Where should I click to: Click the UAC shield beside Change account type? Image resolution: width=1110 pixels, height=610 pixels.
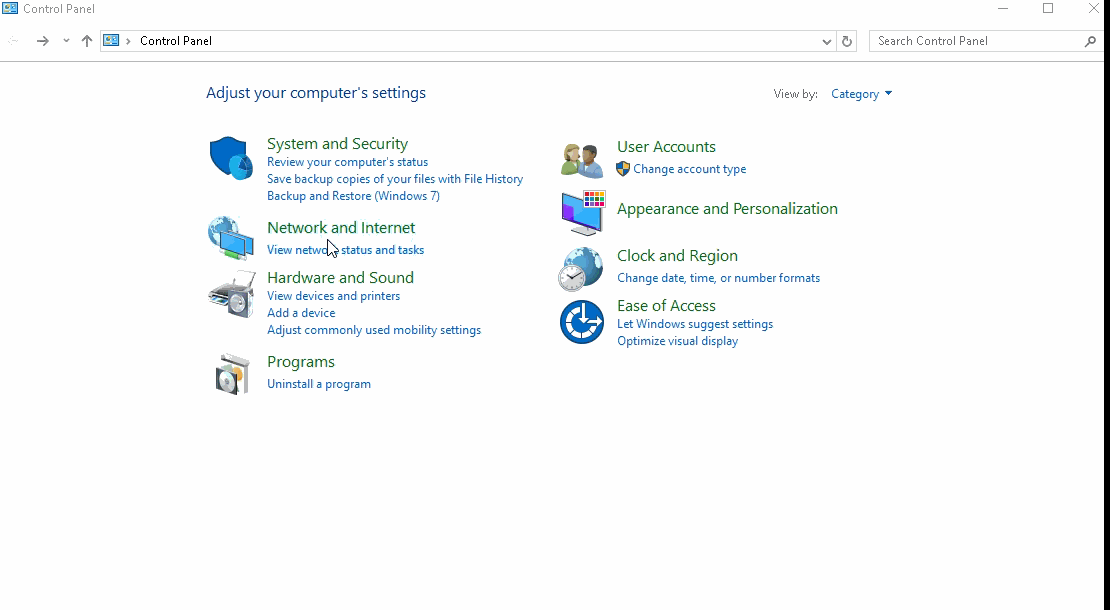pyautogui.click(x=623, y=168)
